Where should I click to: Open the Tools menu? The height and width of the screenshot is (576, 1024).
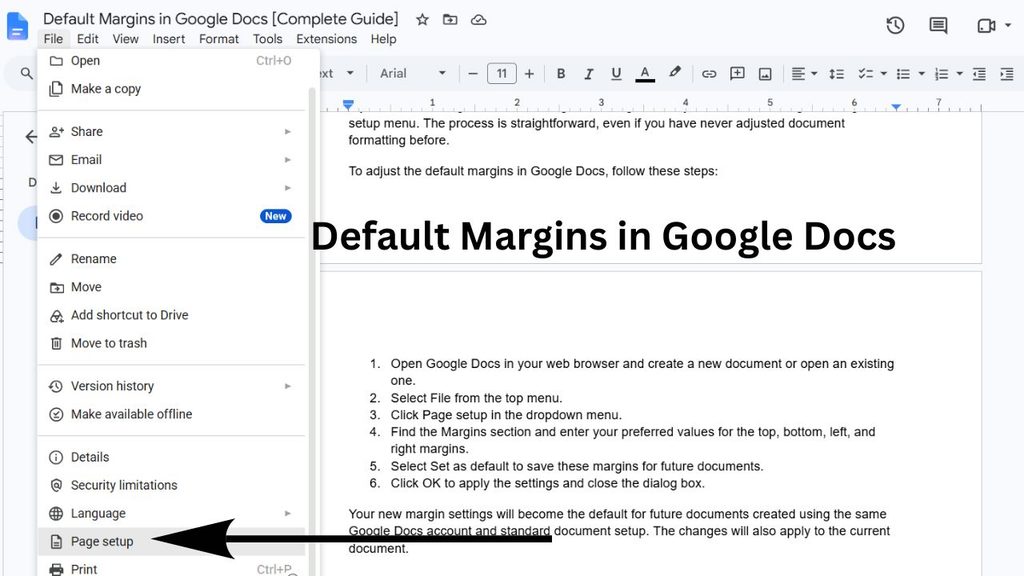(x=268, y=39)
